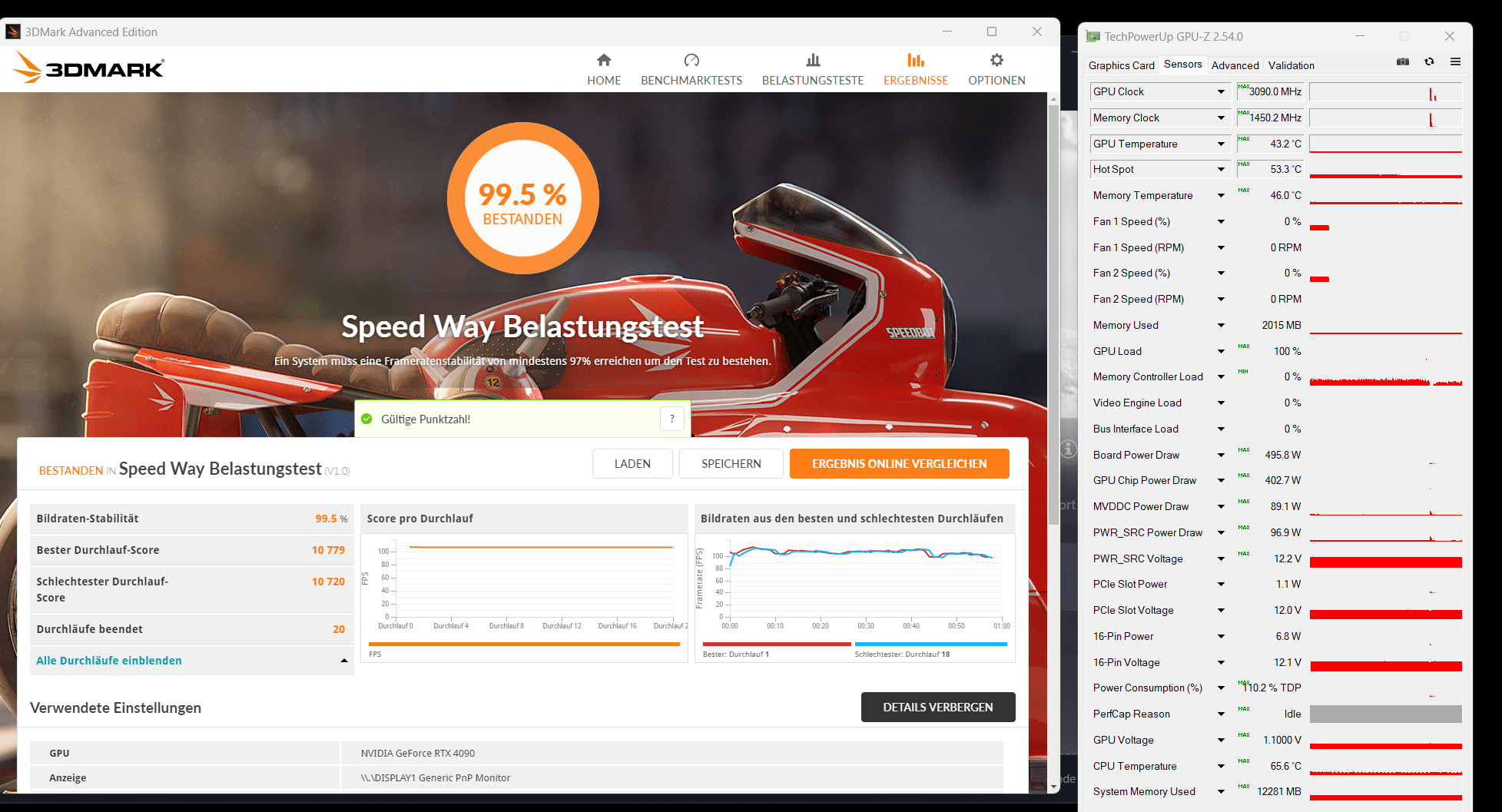The height and width of the screenshot is (812, 1502).
Task: Open PerfCap Reason dropdown arrow
Action: pos(1221,714)
